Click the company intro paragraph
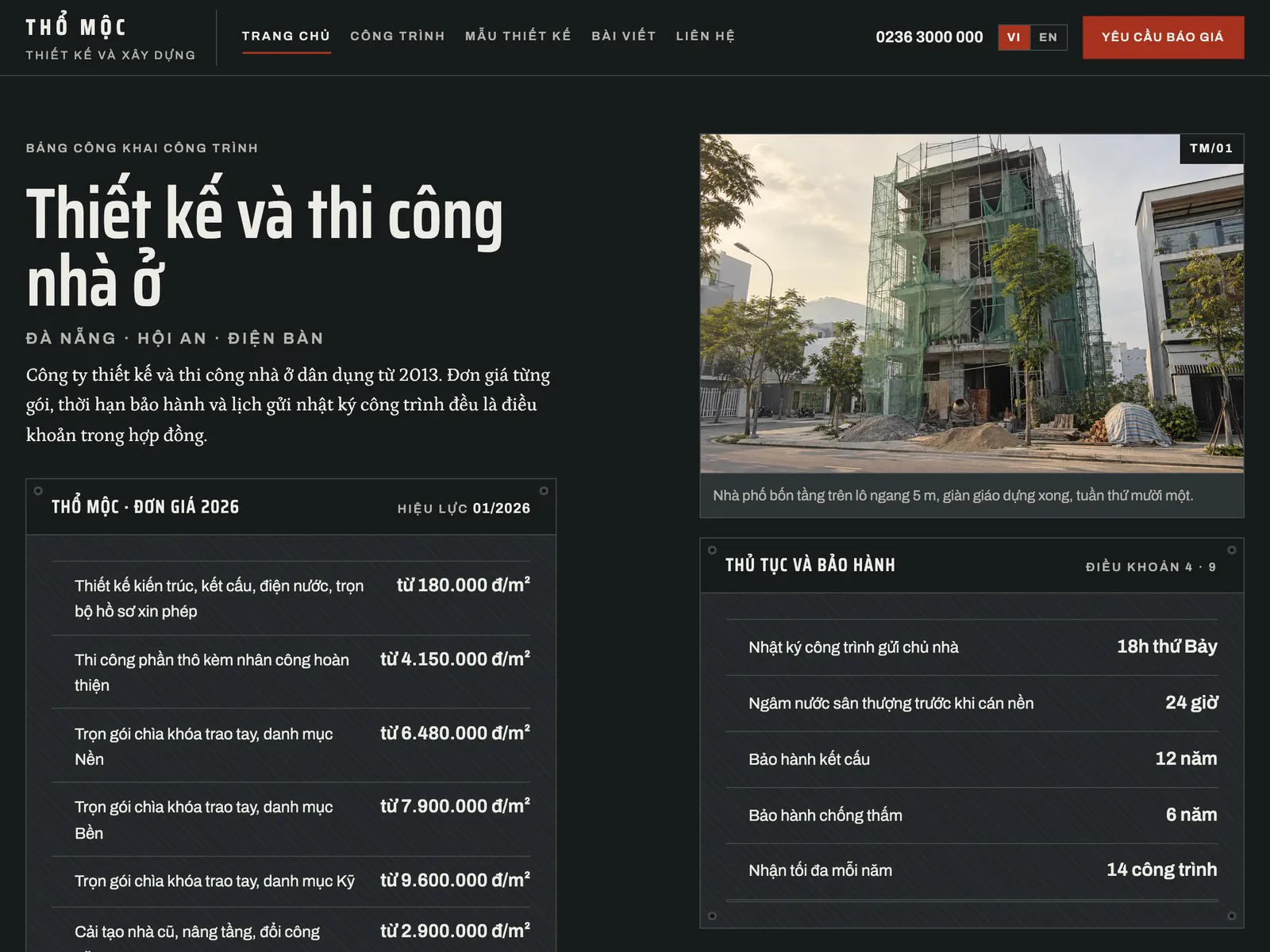 pyautogui.click(x=288, y=405)
